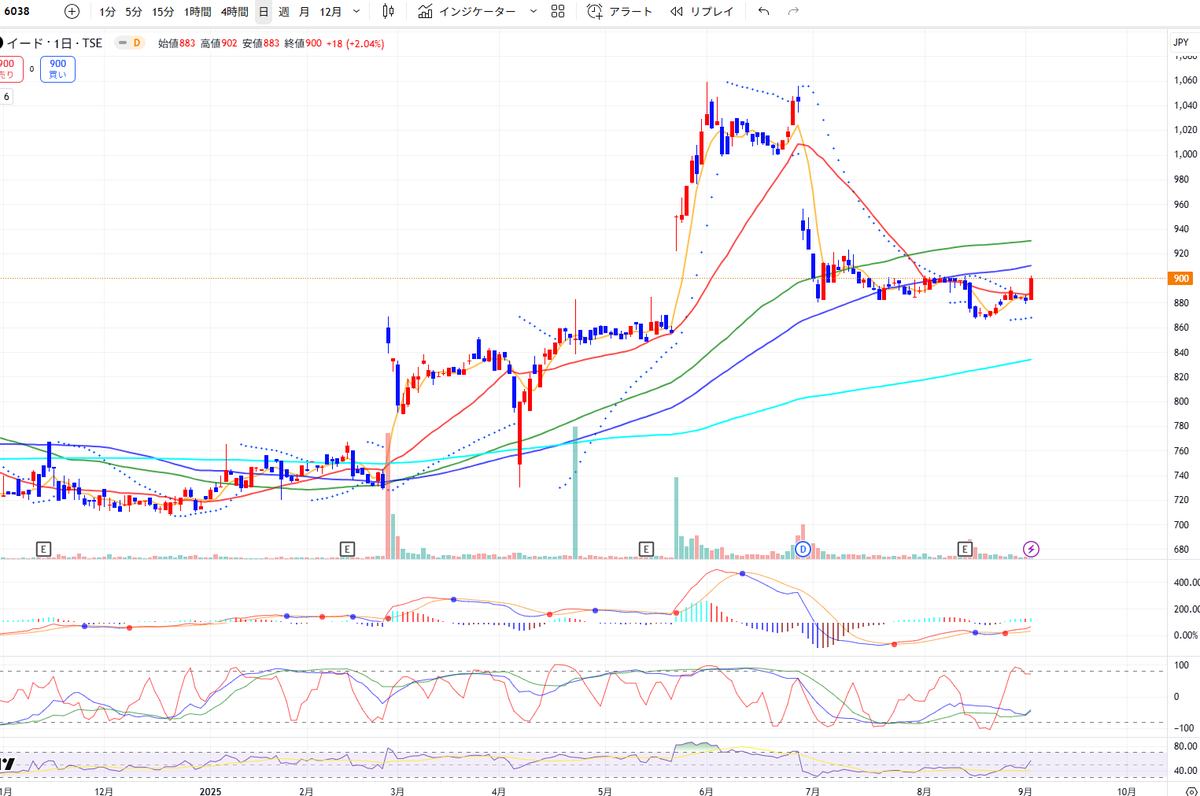Open the E earnings marker in mid 2月
The image size is (1200, 796).
point(347,548)
